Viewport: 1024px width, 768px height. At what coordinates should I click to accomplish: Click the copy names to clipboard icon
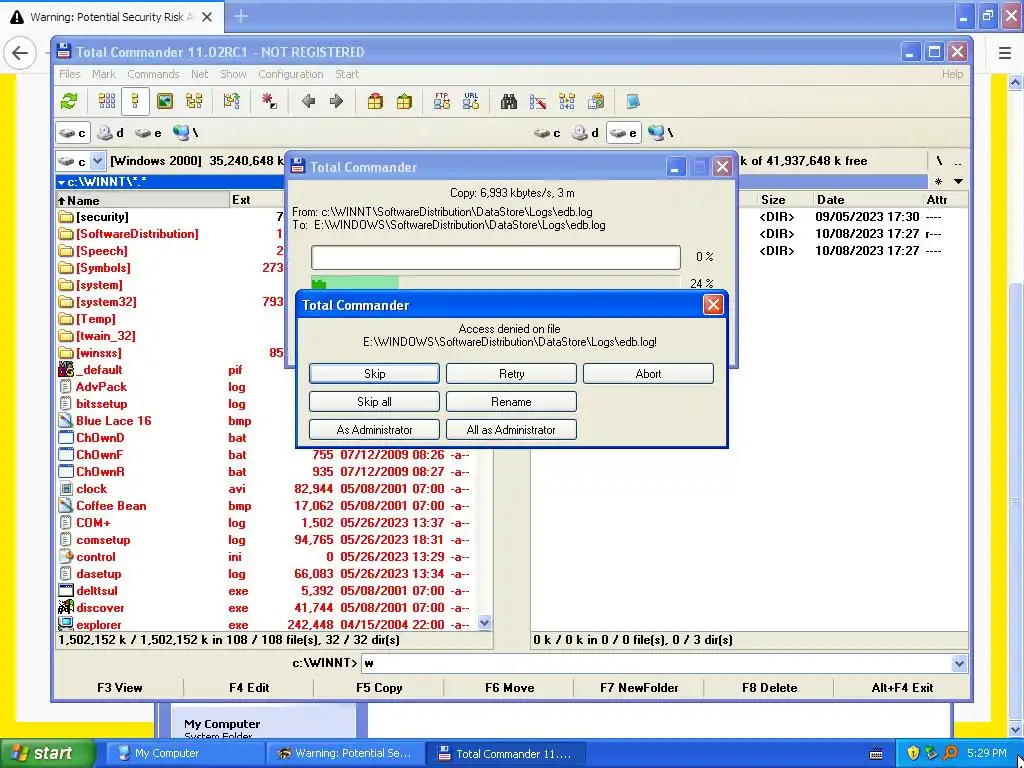(x=596, y=101)
